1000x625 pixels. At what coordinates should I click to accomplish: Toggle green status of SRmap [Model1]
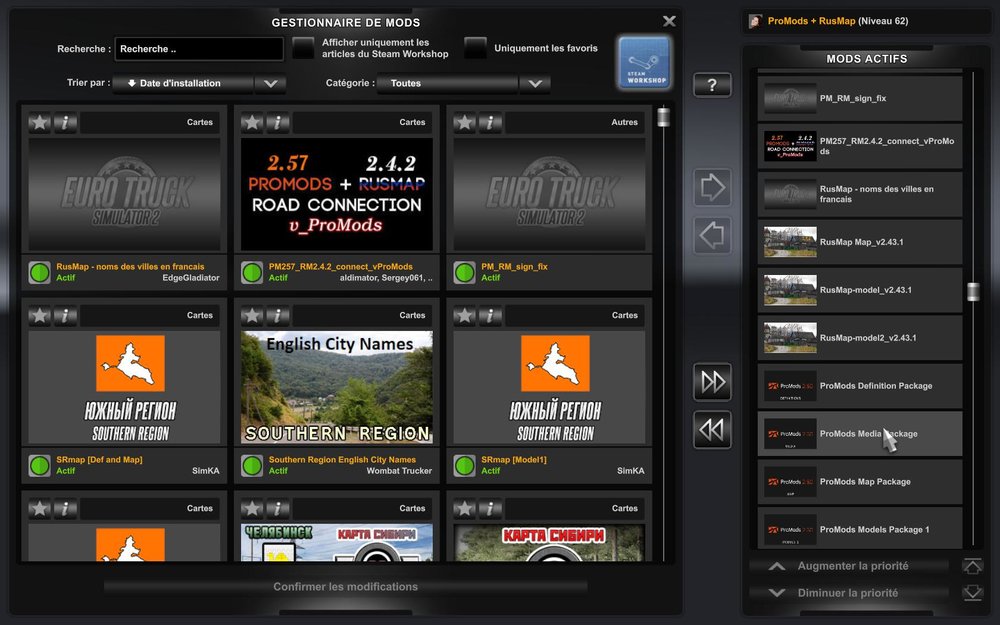pyautogui.click(x=464, y=466)
